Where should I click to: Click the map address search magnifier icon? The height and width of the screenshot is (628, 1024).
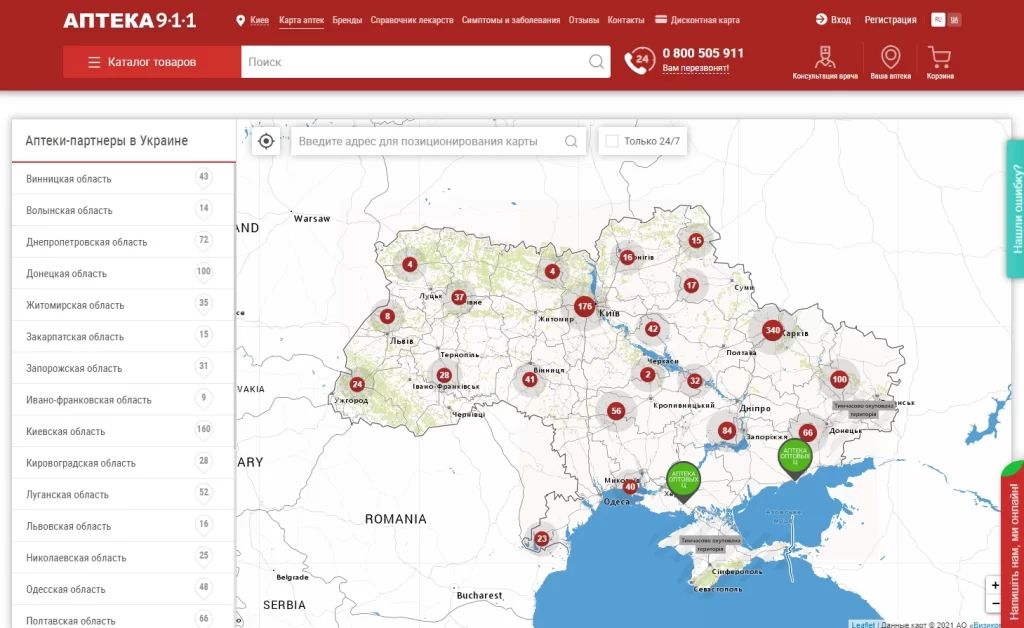(x=571, y=141)
